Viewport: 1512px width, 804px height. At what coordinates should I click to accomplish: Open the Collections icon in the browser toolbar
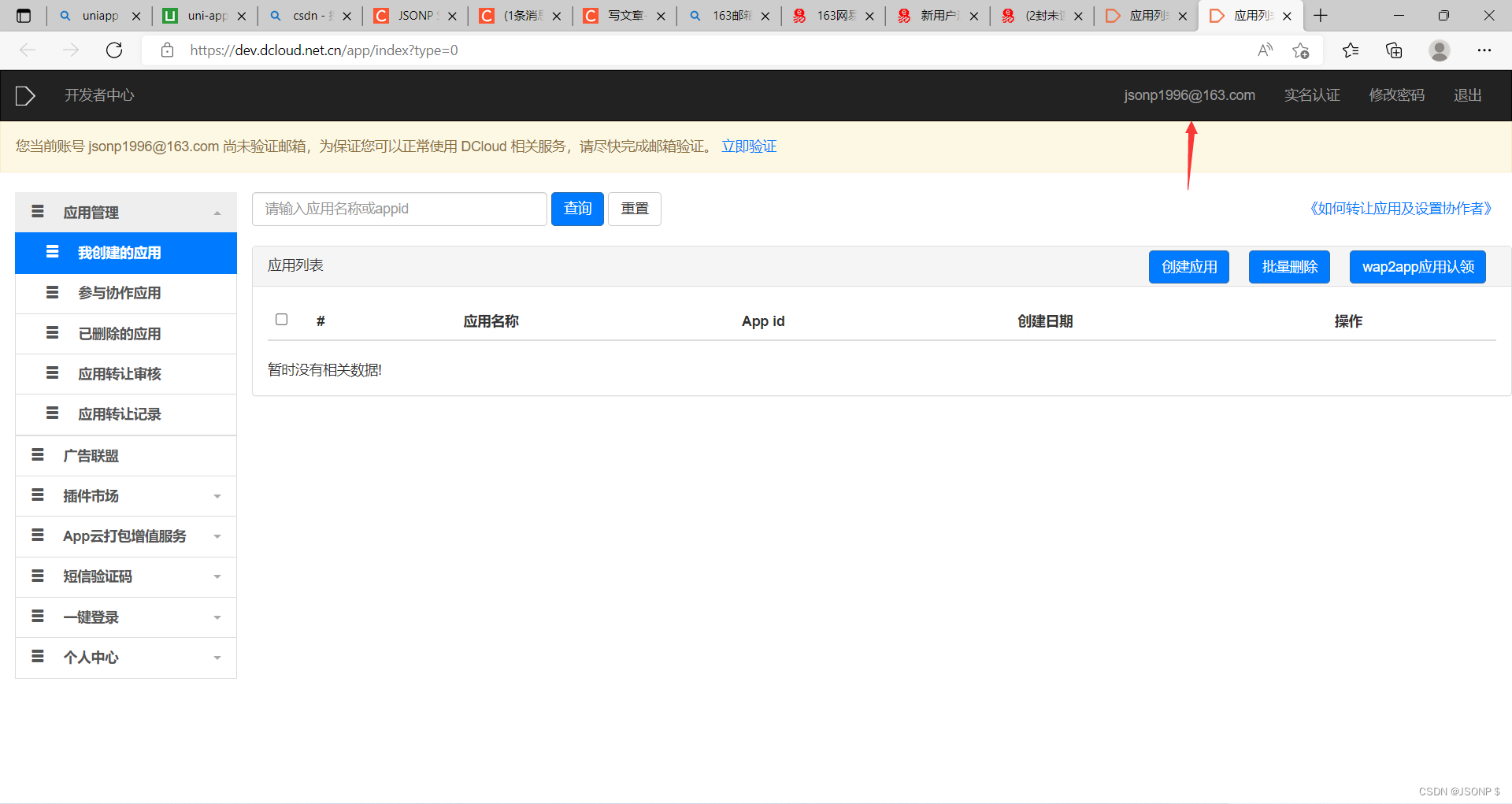1394,50
